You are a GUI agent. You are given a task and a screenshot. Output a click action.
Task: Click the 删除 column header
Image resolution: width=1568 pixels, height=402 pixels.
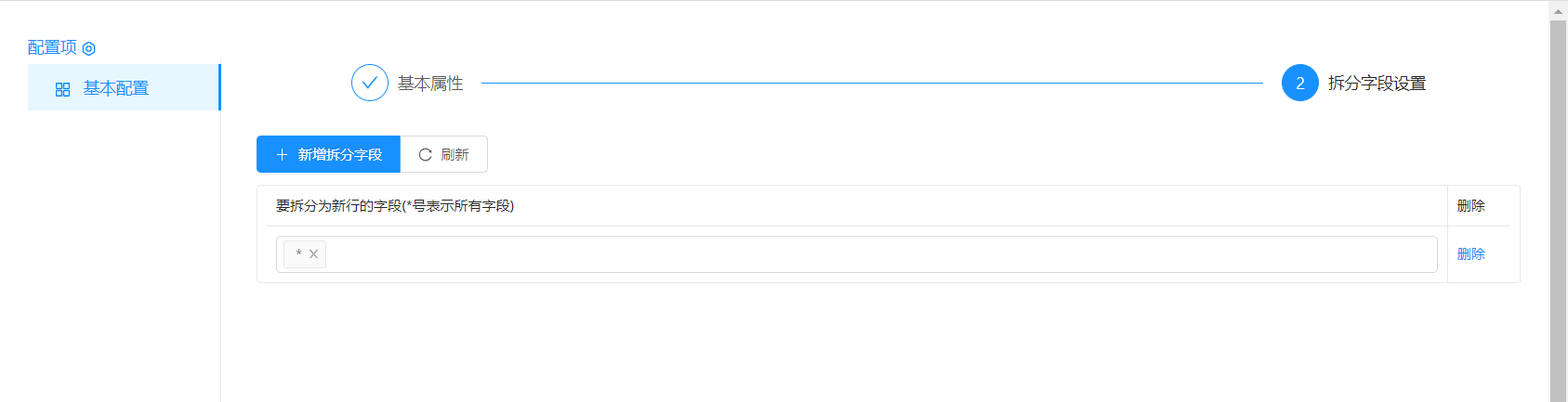(x=1470, y=206)
